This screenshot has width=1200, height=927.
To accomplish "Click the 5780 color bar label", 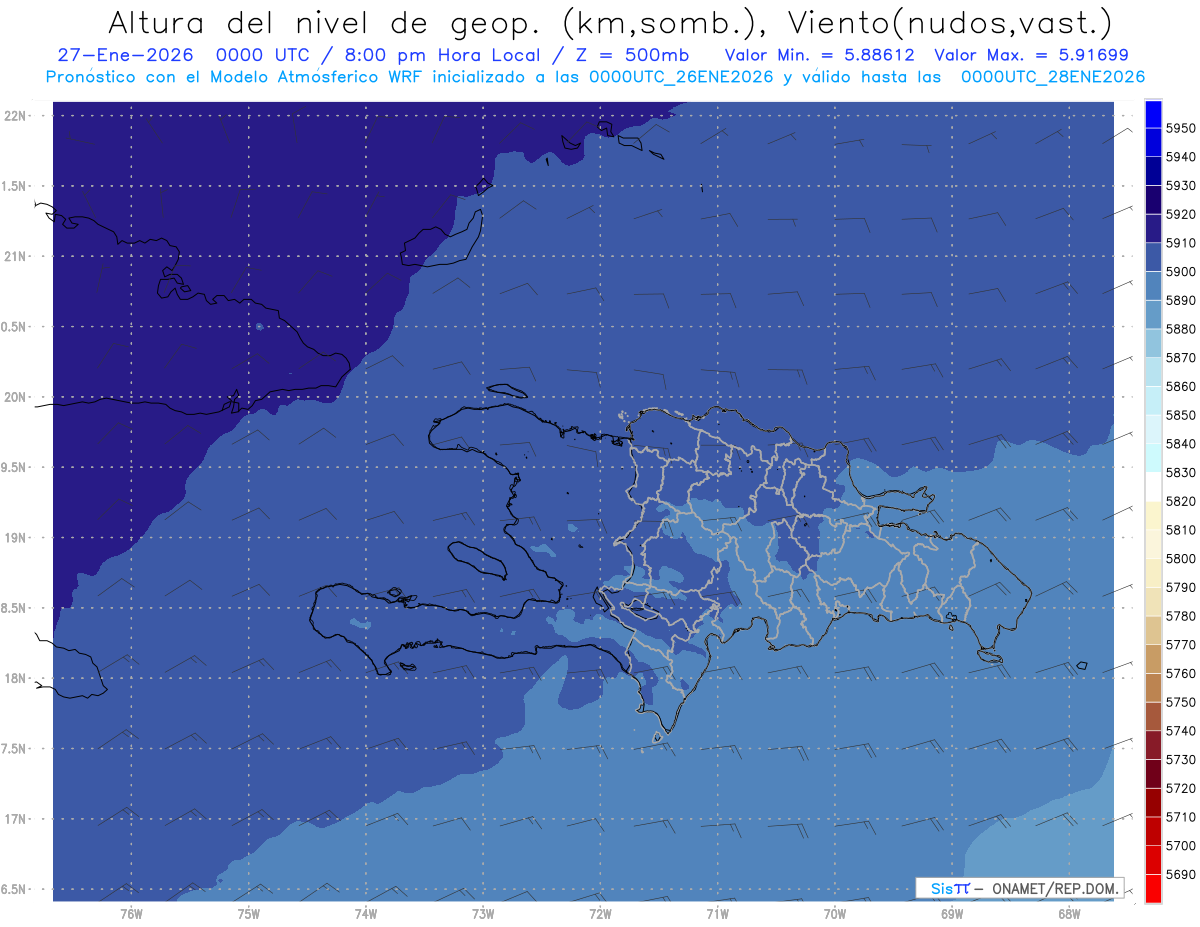I will (1180, 616).
